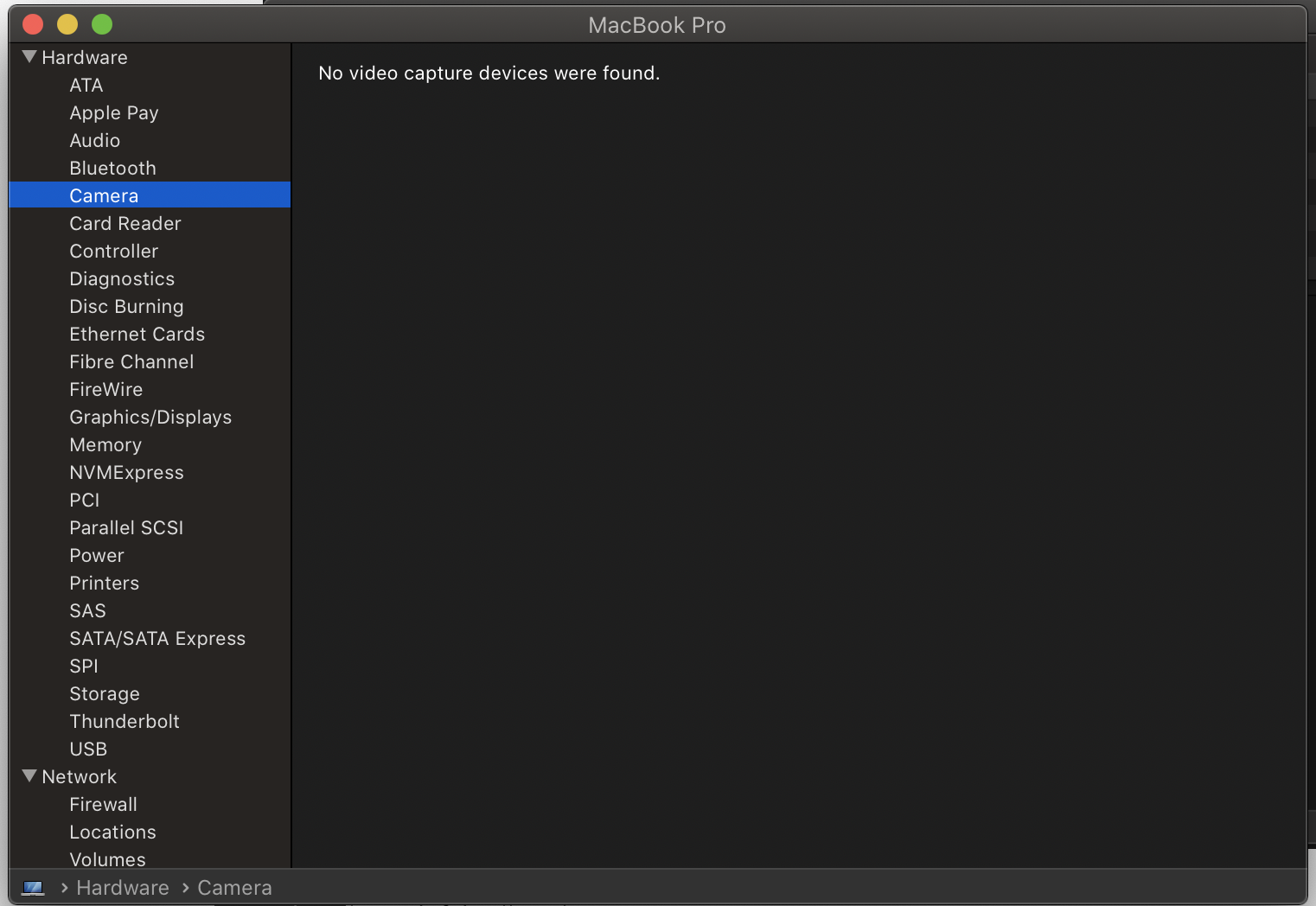Collapse the Network section triangle
Image resolution: width=1316 pixels, height=906 pixels.
coord(29,776)
